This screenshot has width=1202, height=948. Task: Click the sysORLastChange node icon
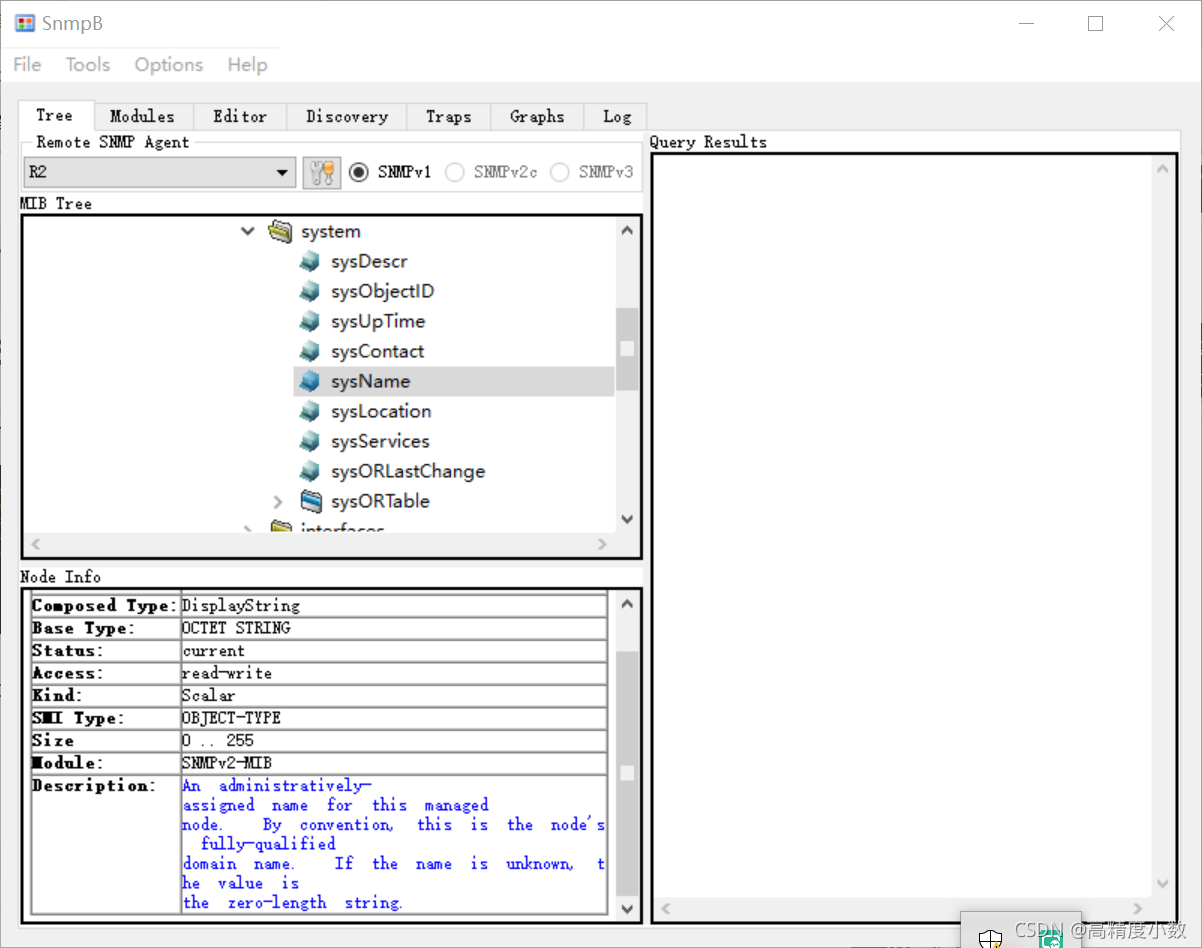[x=310, y=472]
